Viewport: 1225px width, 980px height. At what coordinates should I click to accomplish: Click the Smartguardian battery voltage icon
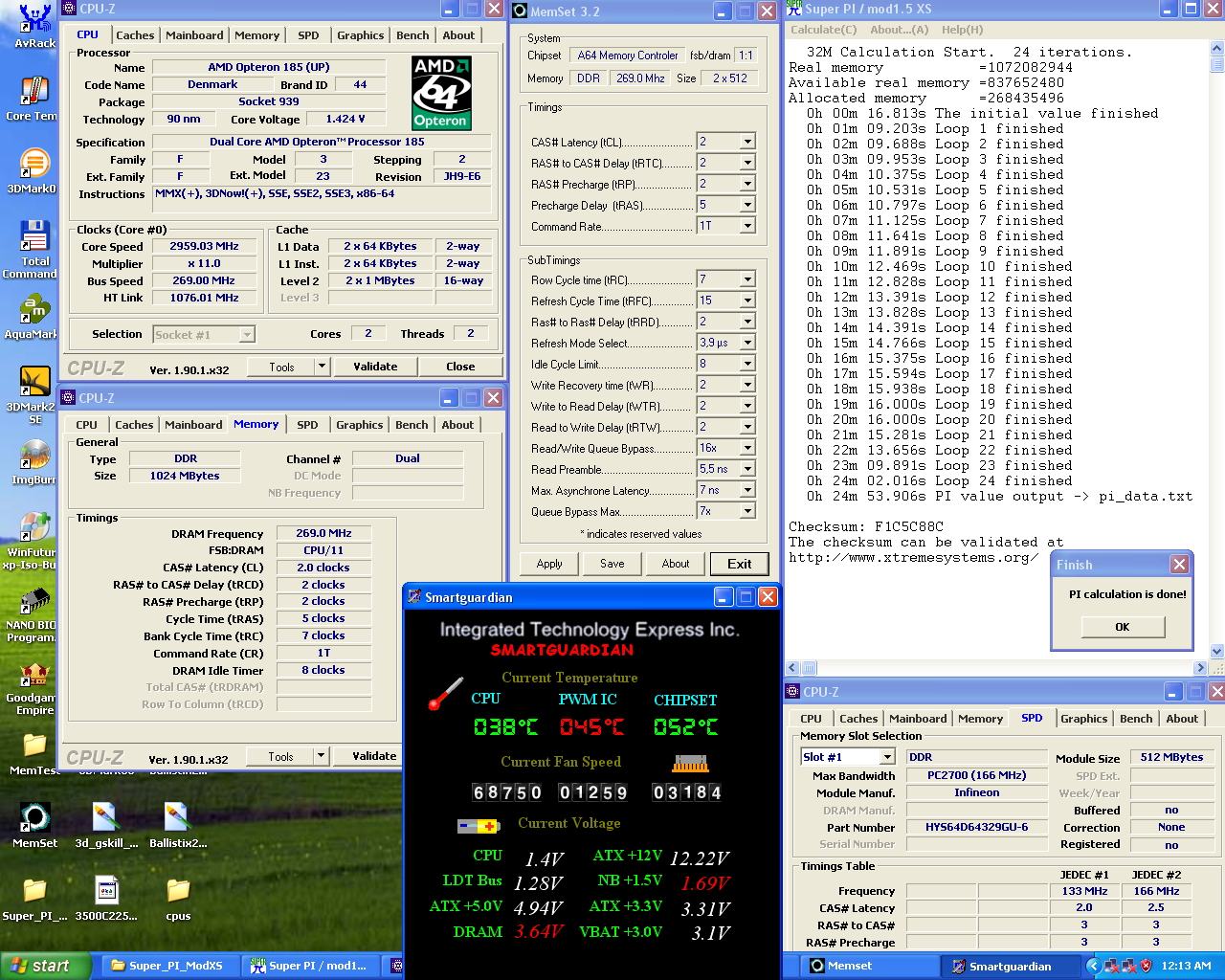pos(478,825)
